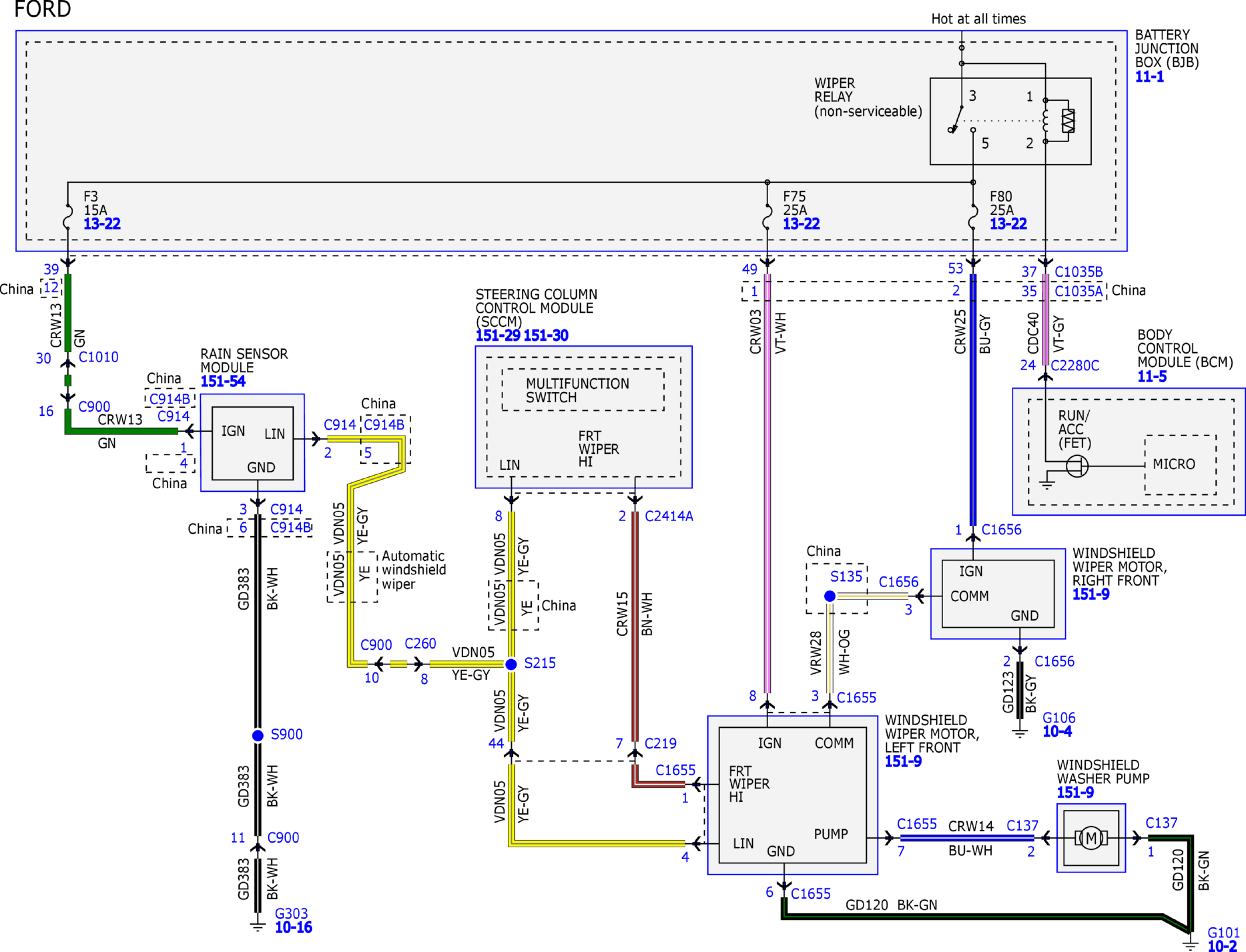Open the 13-22 reference below fuse F80 25A

(1007, 224)
